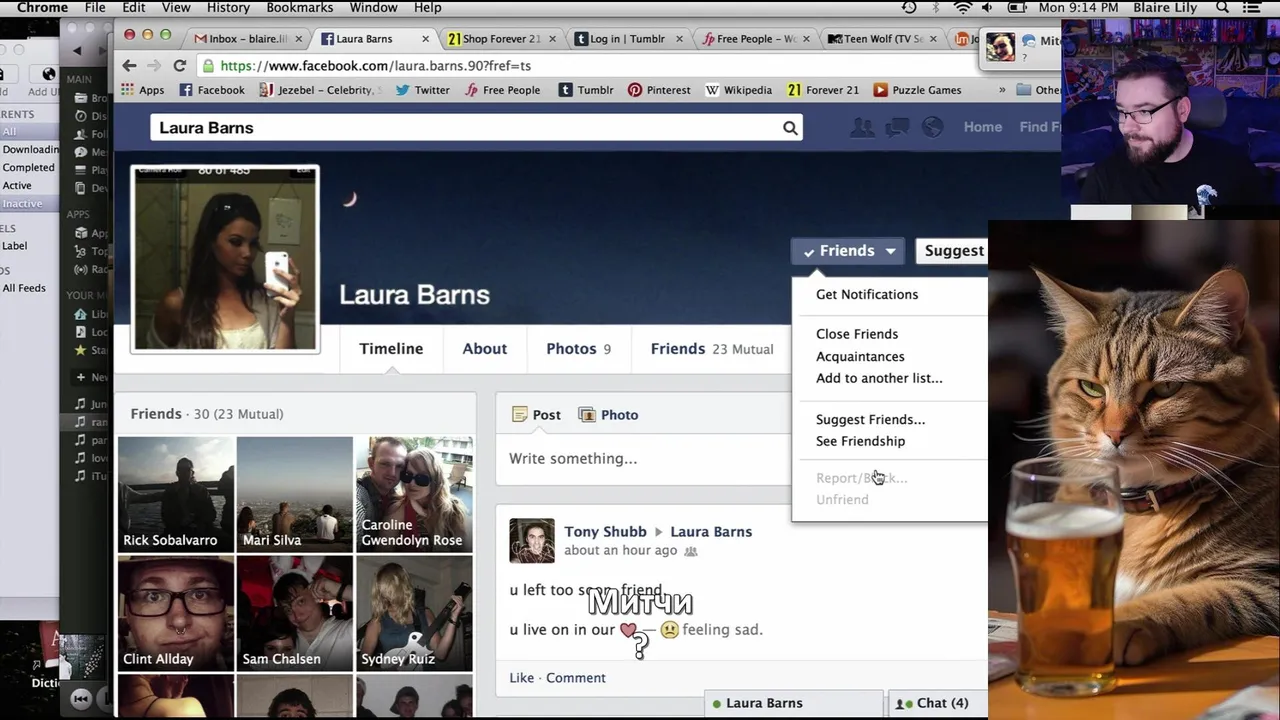Open the Twitter bookmark
Screen dimensions: 1280x720
(x=422, y=90)
